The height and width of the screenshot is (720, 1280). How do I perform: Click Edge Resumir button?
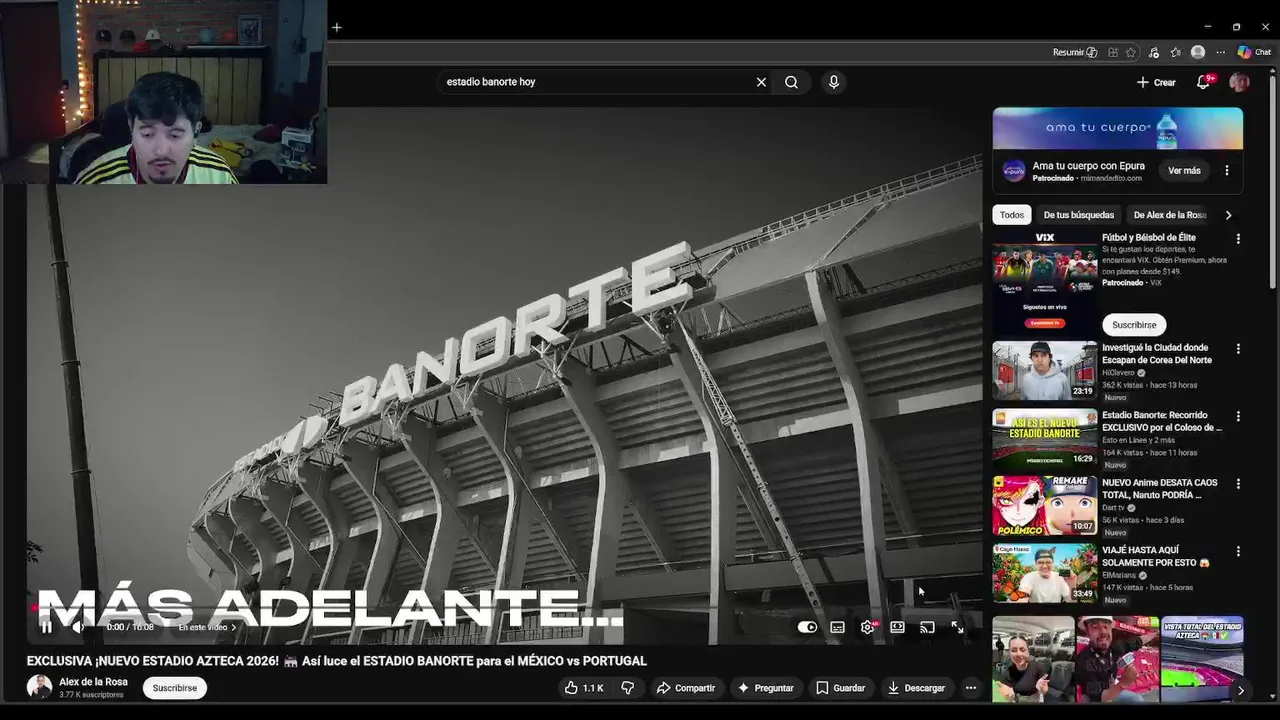pyautogui.click(x=1075, y=52)
